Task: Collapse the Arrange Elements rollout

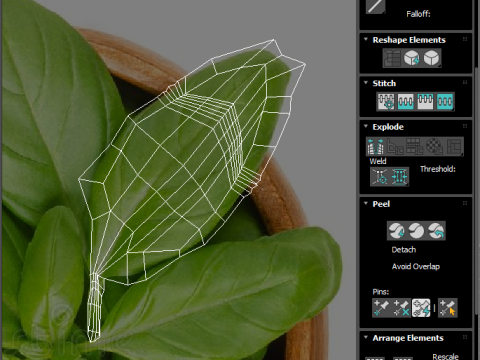Action: [x=366, y=338]
